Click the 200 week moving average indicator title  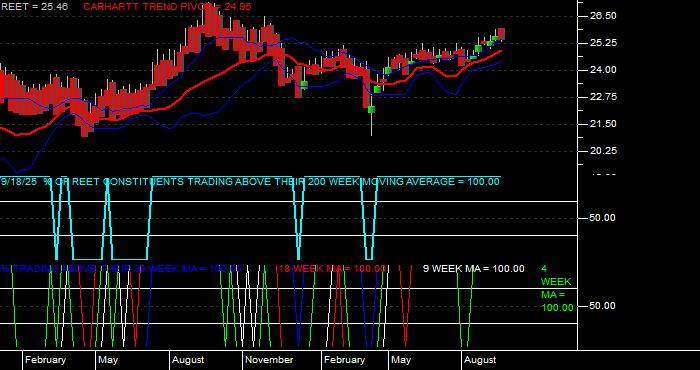(x=250, y=182)
